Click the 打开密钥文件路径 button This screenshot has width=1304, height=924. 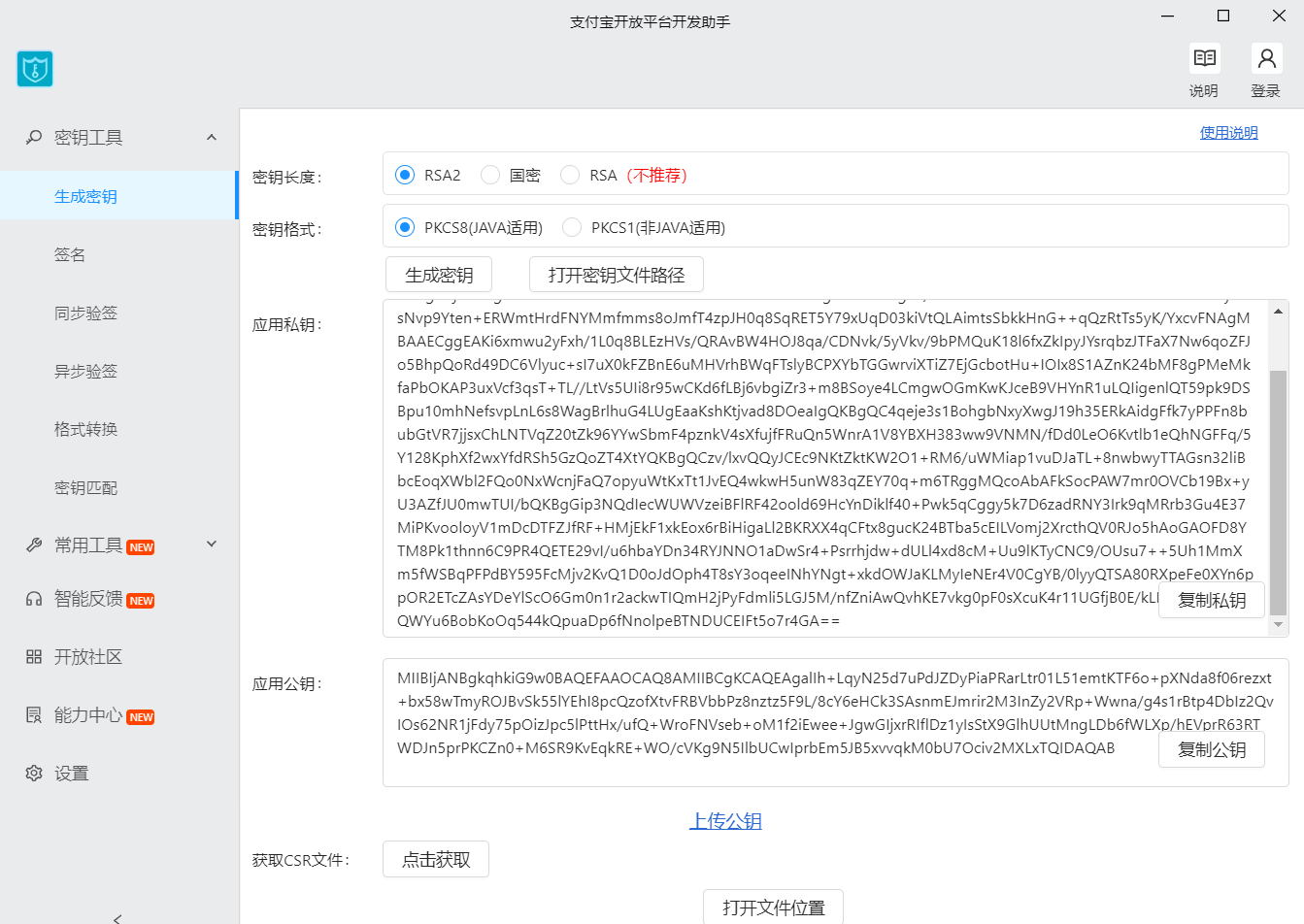click(x=617, y=275)
